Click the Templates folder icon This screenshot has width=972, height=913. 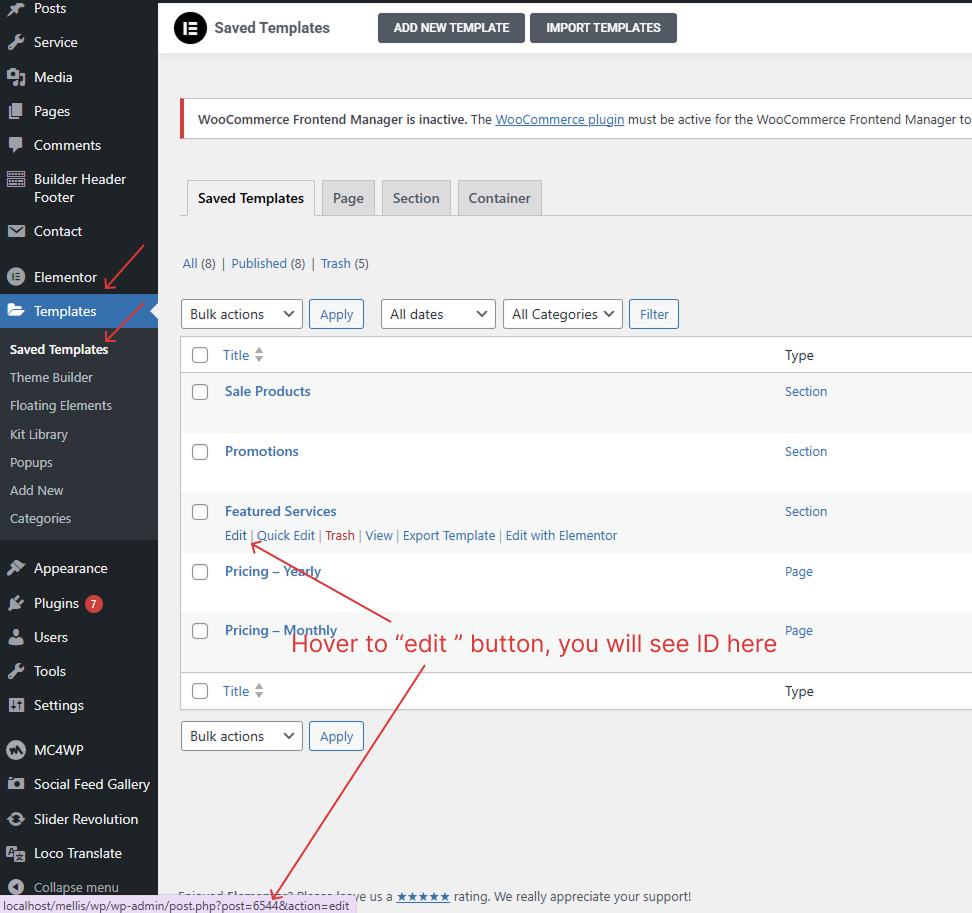click(16, 311)
